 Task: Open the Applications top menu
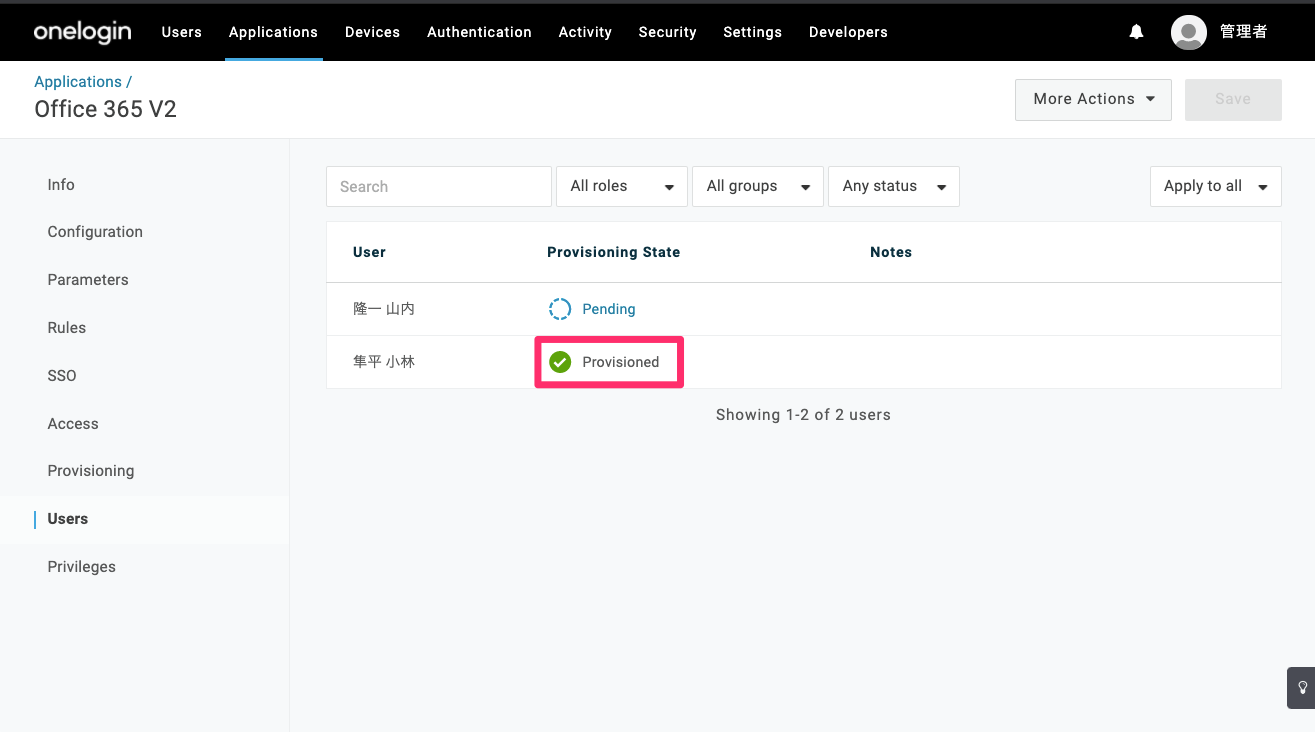273,32
